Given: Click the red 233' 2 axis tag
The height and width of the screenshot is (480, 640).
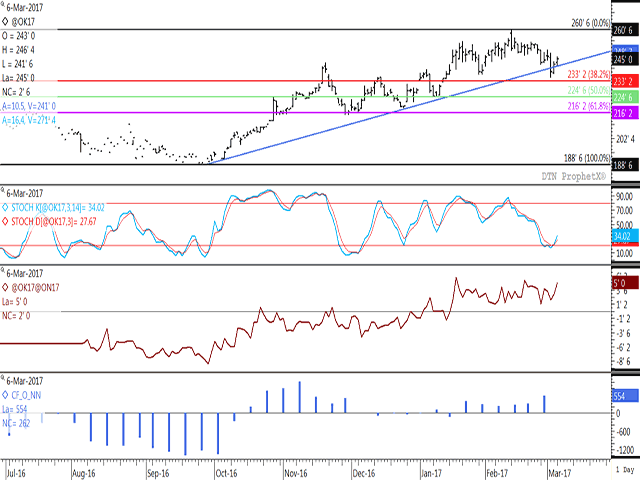Looking at the screenshot, I should coord(625,81).
